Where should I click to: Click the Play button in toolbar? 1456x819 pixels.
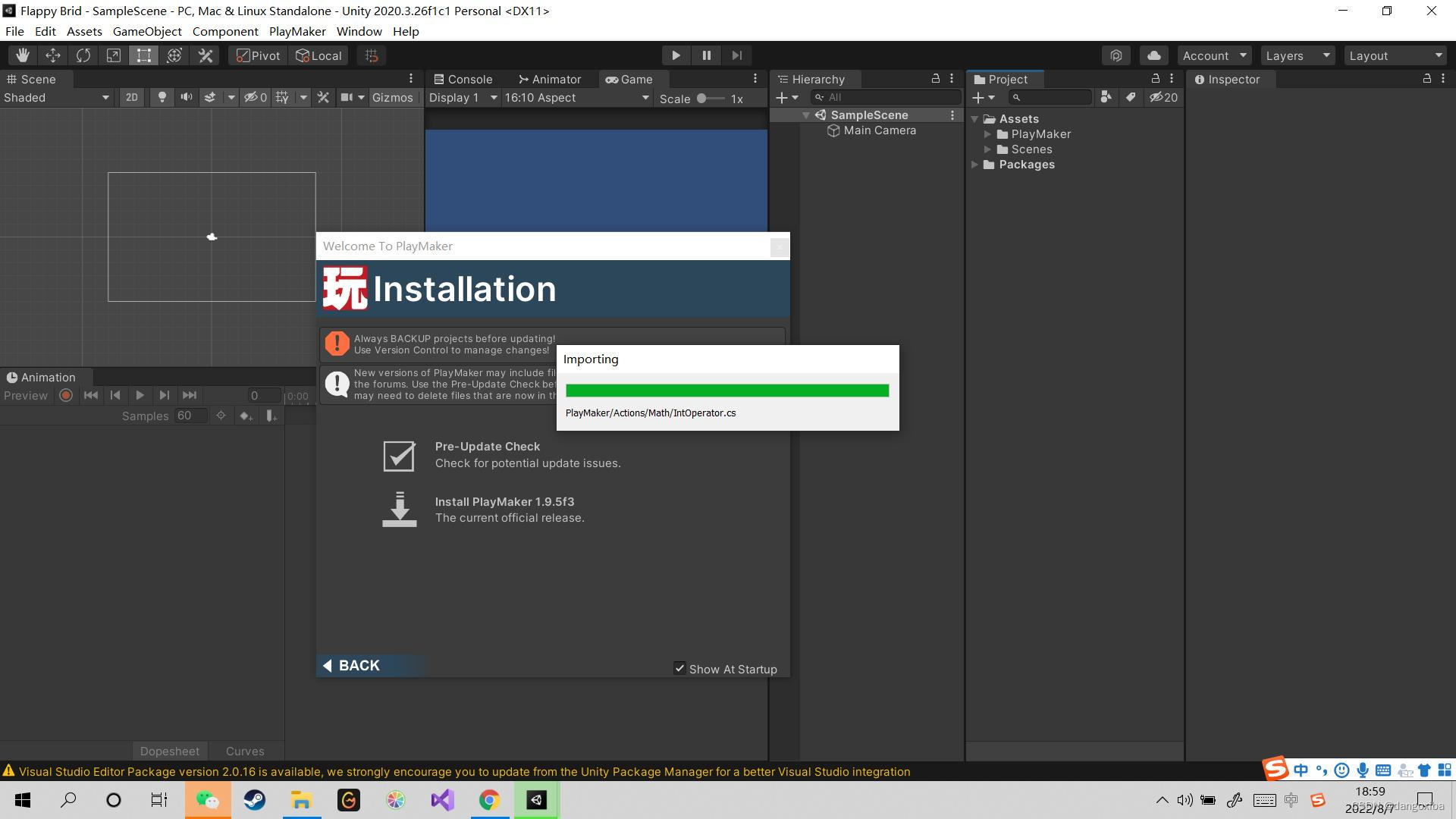676,55
